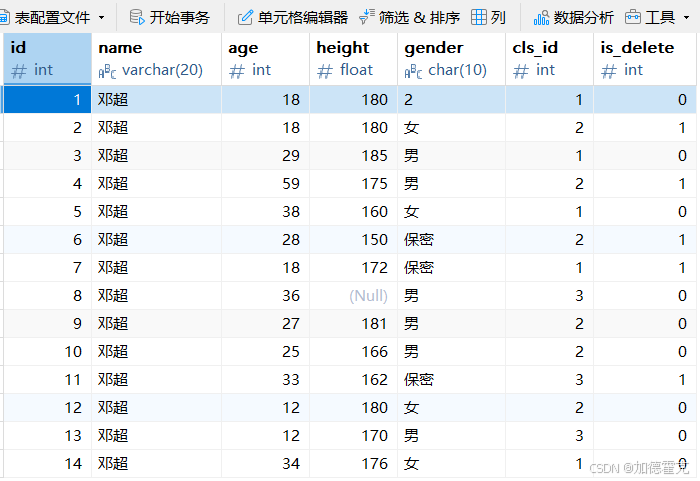Click the (Null) height cell in row 8
This screenshot has height=481, width=700.
click(353, 296)
